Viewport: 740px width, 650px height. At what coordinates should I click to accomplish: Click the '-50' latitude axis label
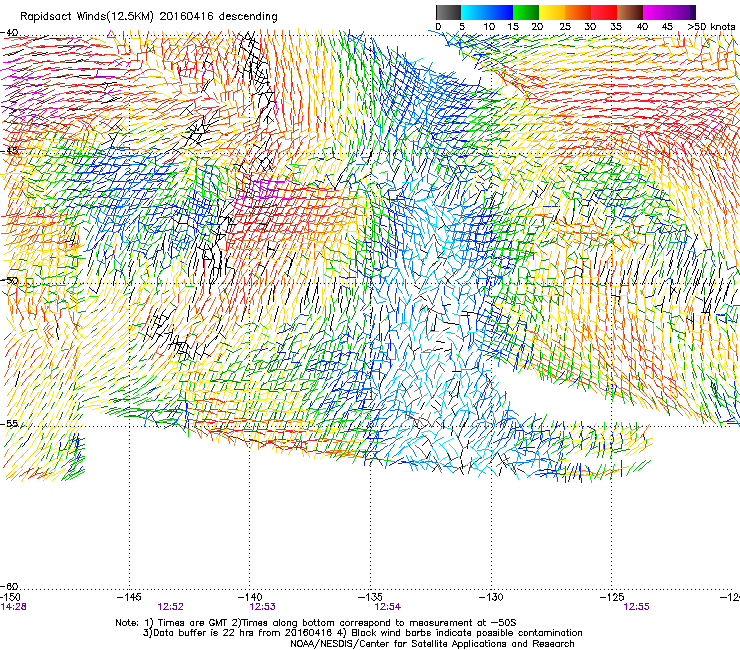9,281
